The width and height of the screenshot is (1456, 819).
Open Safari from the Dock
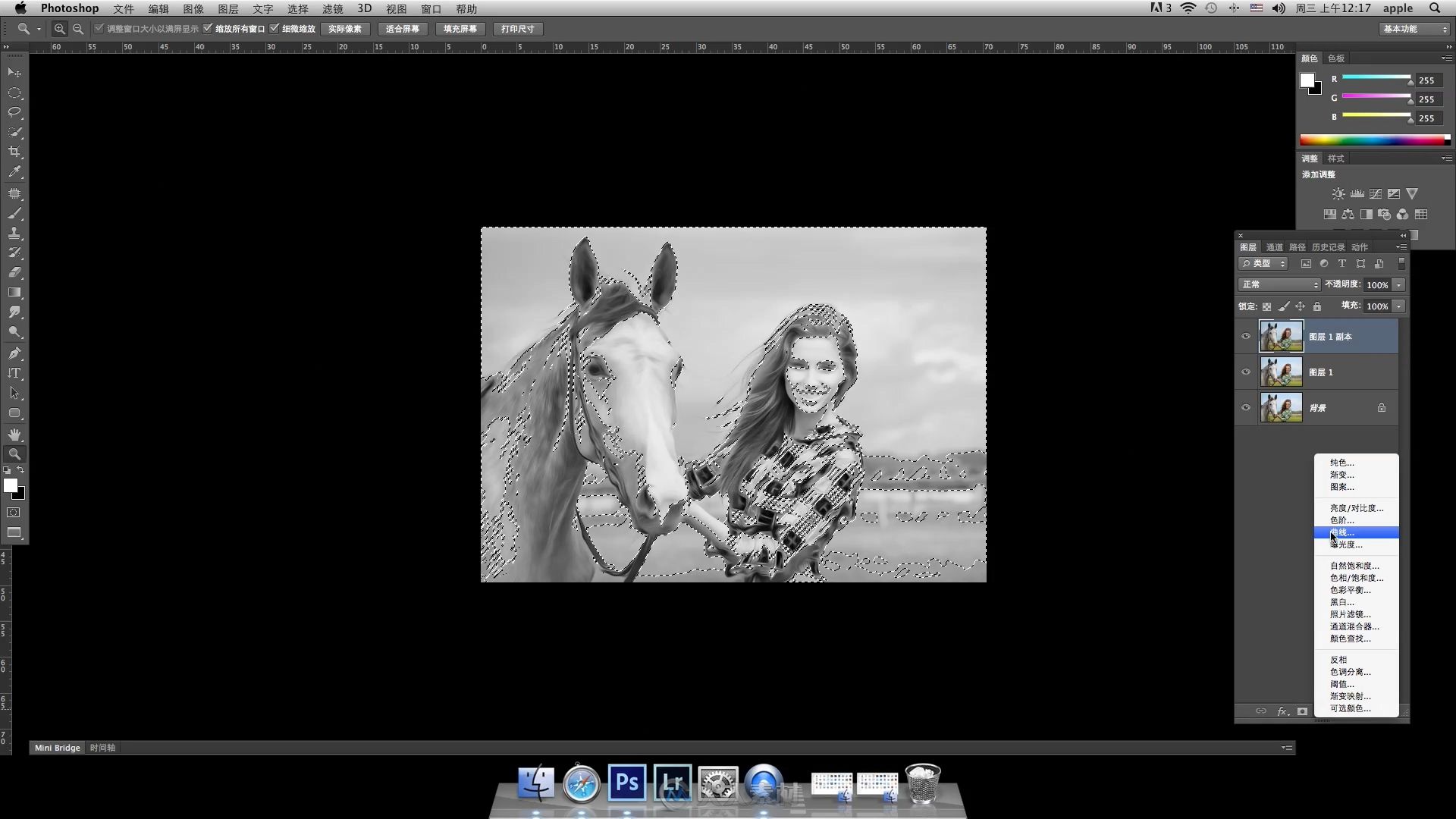[x=582, y=783]
